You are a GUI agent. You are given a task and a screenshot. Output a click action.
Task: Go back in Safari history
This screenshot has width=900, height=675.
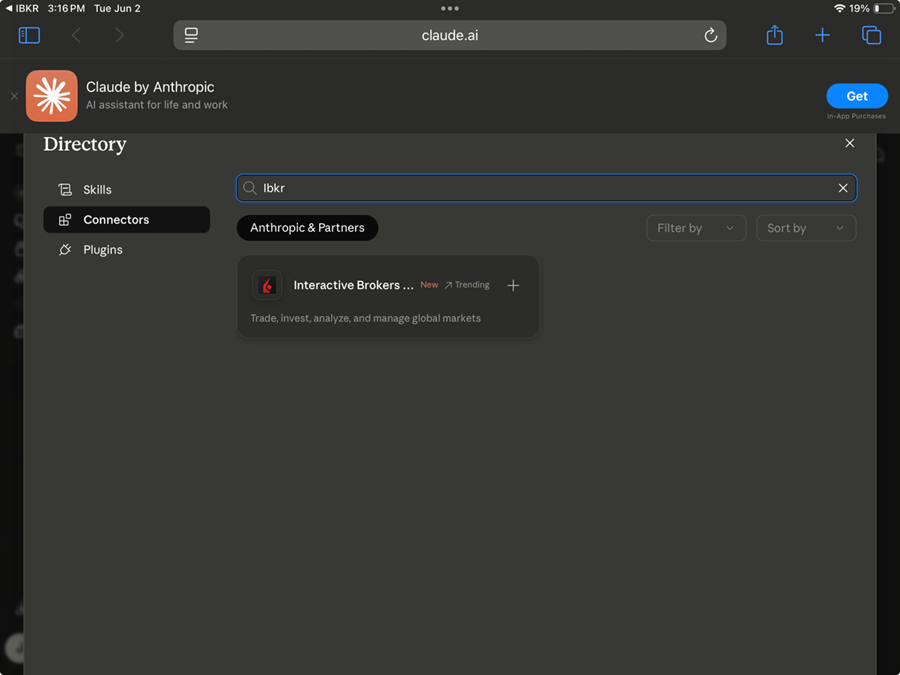(76, 35)
